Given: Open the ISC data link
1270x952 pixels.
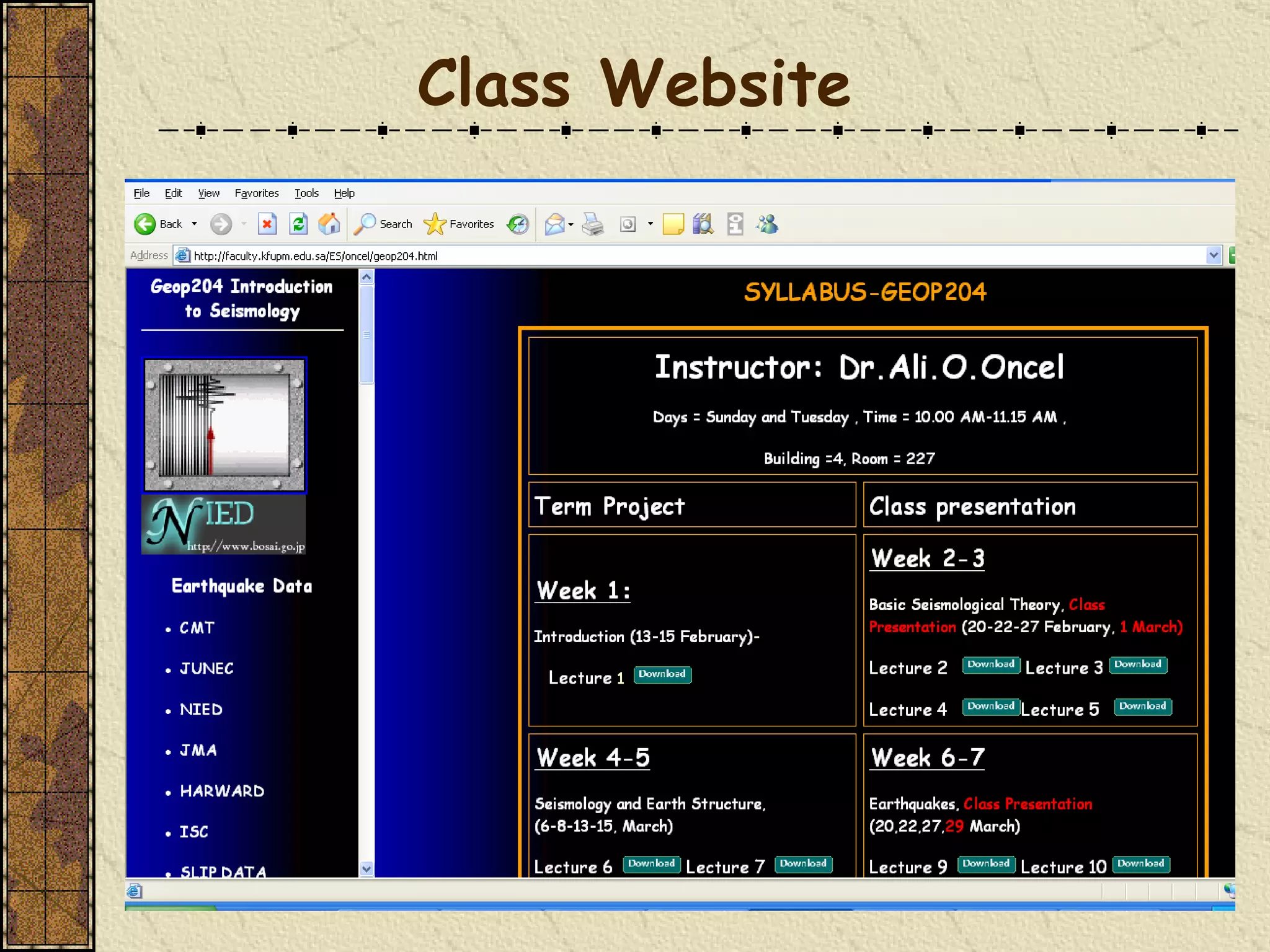Looking at the screenshot, I should (193, 832).
